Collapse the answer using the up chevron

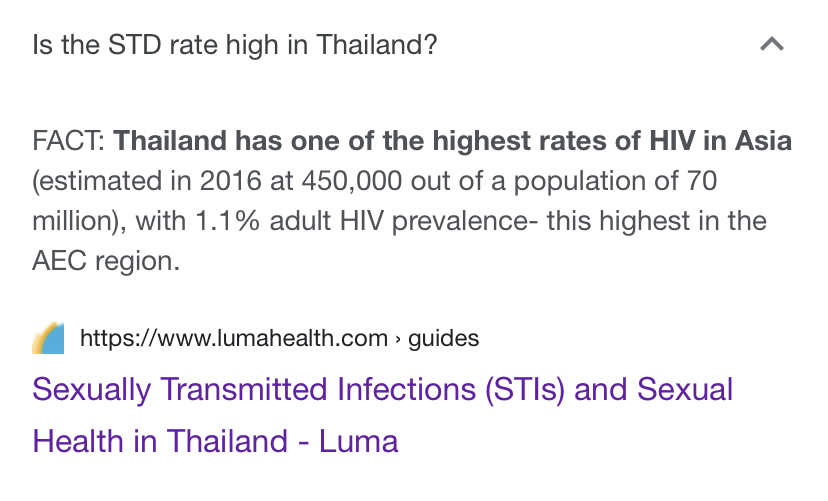point(771,44)
